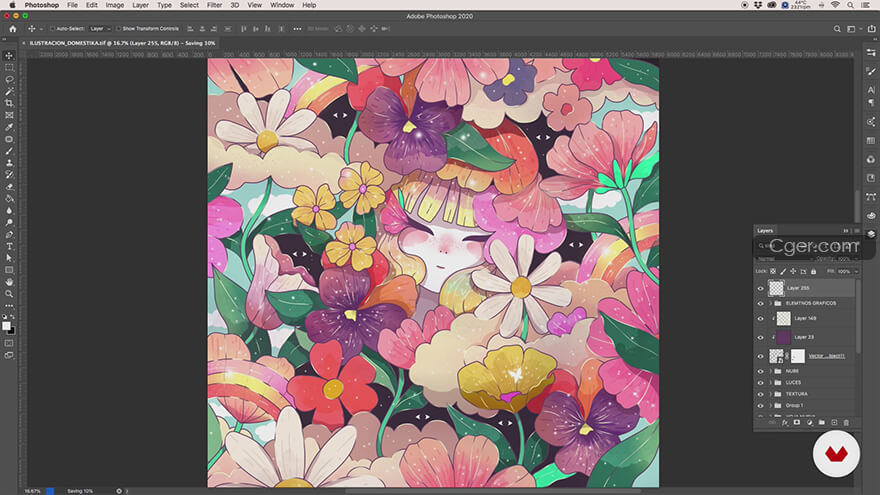Select the Hand tool
This screenshot has height=495, width=880.
pos(9,282)
